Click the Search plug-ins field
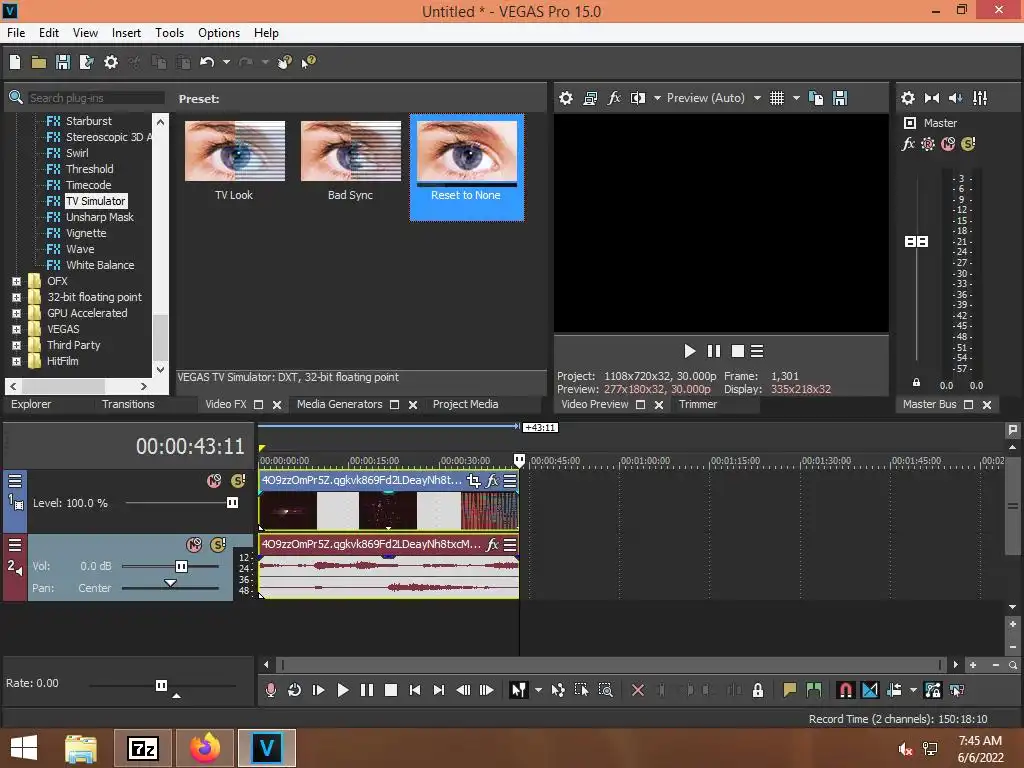 point(95,98)
